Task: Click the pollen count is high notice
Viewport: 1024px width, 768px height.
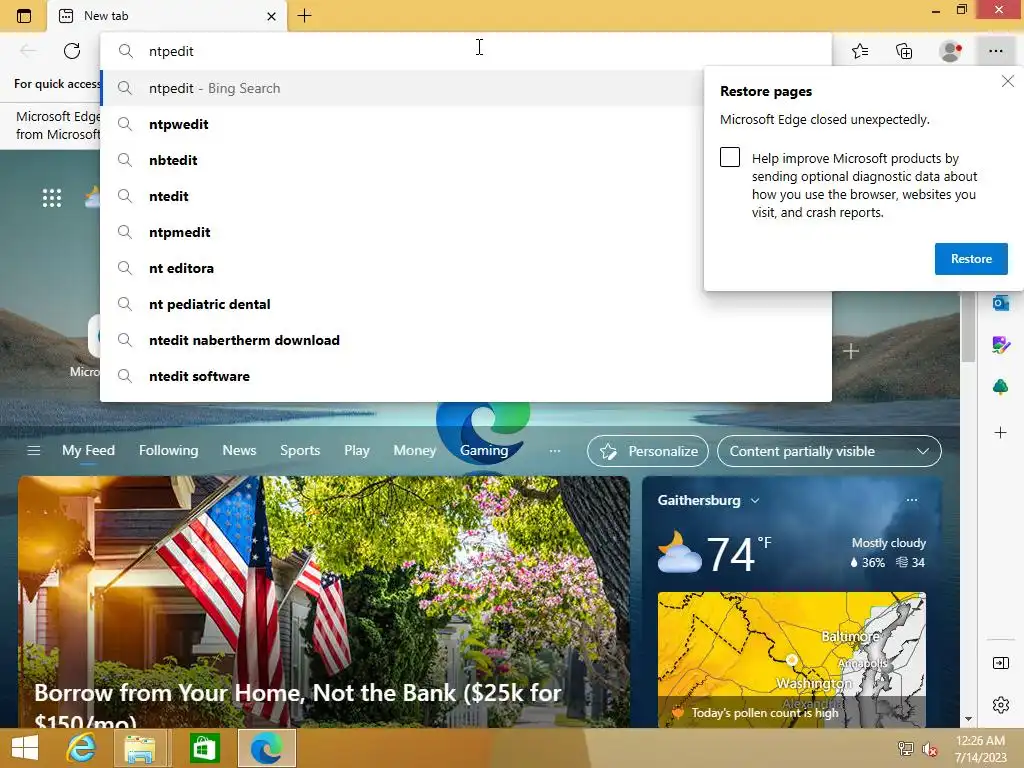Action: point(765,712)
